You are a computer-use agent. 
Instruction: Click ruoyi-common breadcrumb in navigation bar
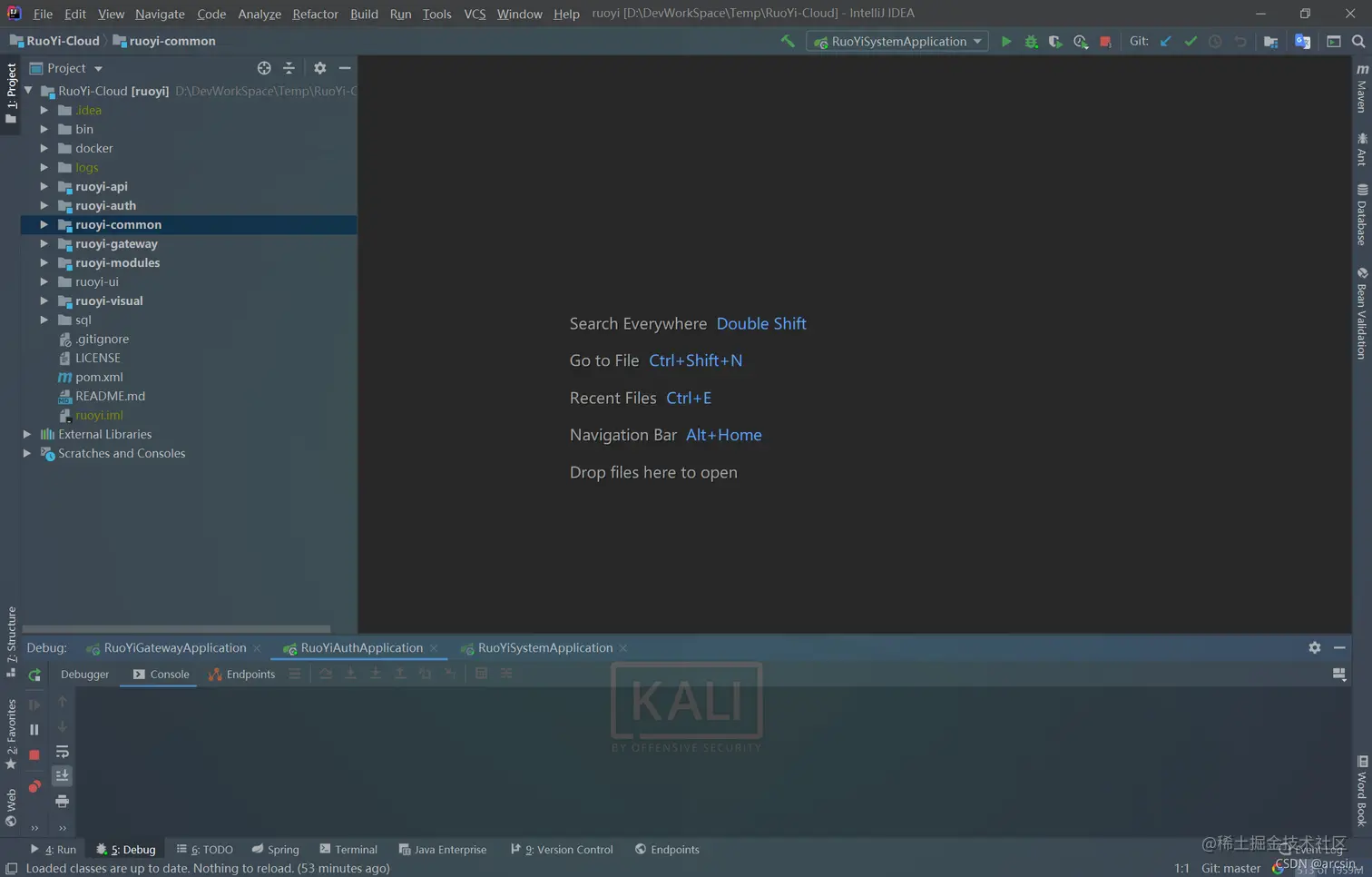click(x=164, y=41)
